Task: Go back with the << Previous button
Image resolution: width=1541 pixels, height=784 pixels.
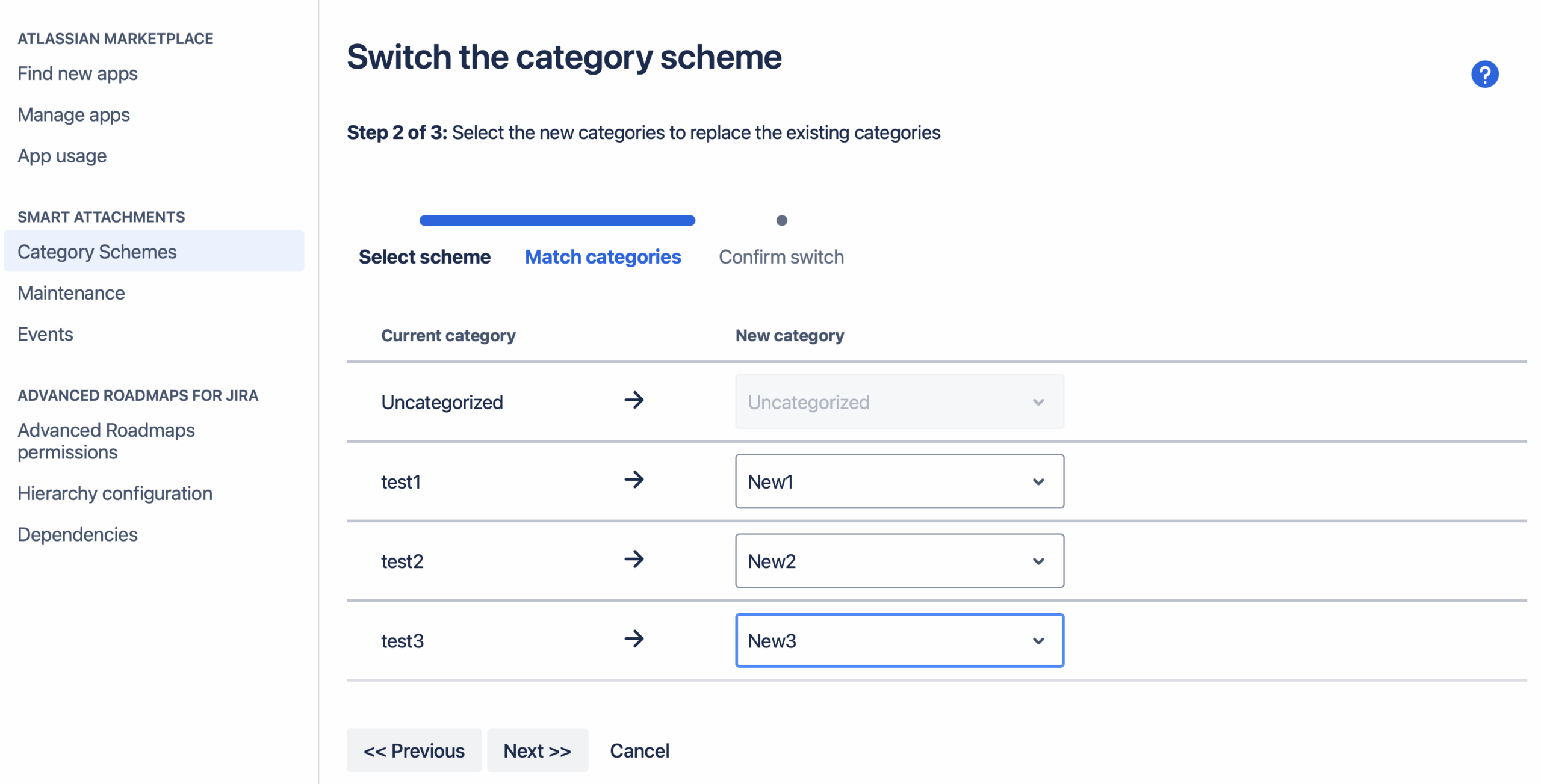Action: [414, 750]
